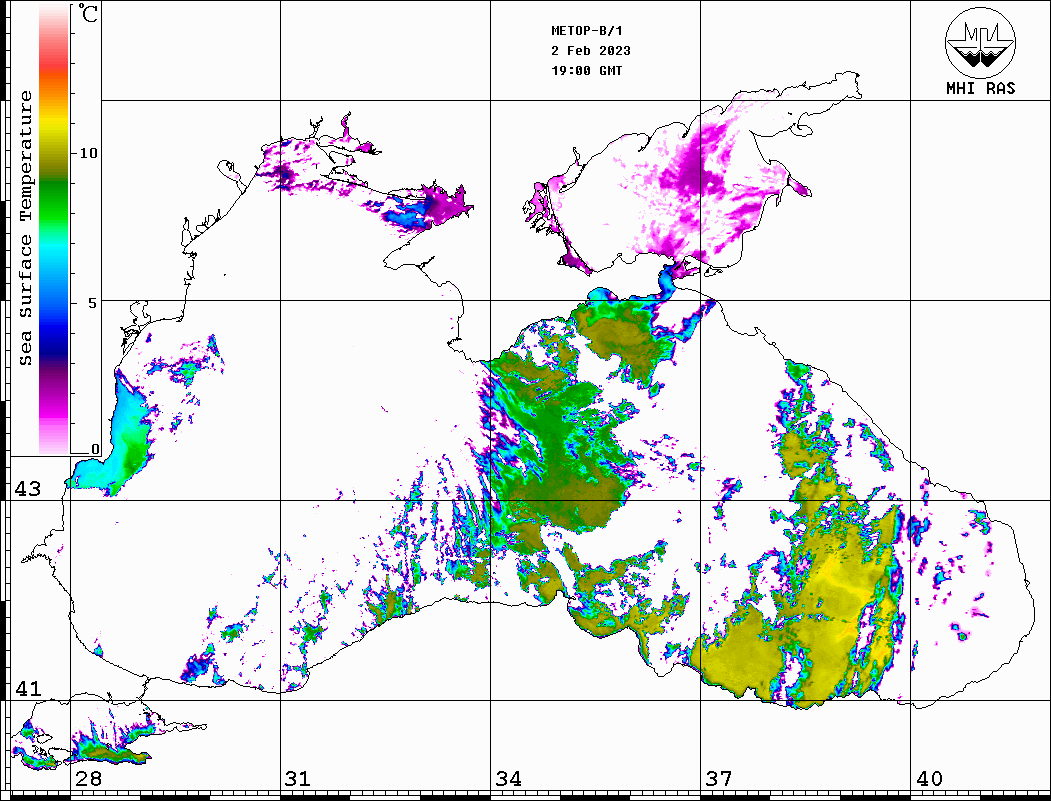Click the longitude label "34"

click(508, 778)
